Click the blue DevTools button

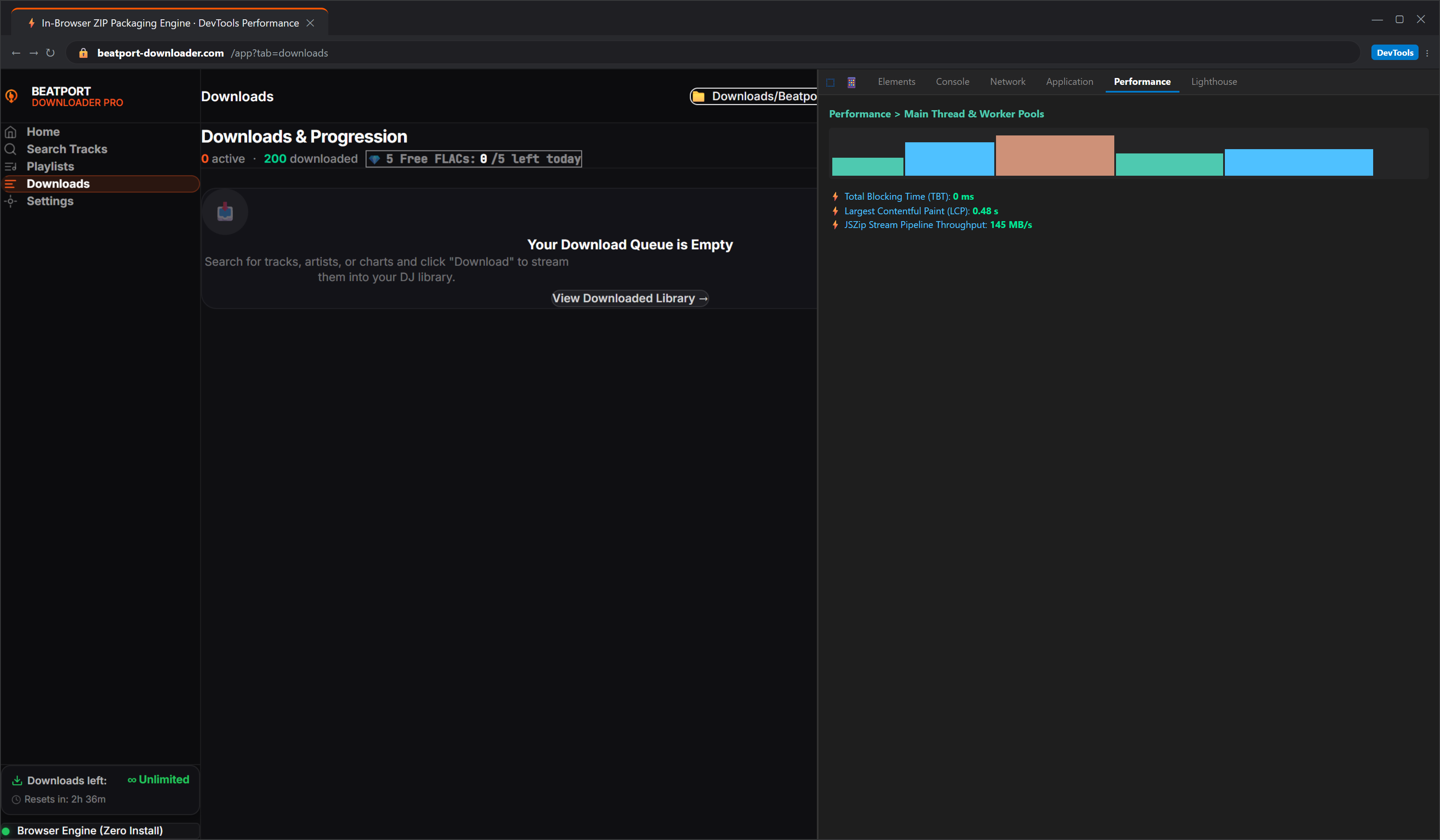coord(1394,53)
